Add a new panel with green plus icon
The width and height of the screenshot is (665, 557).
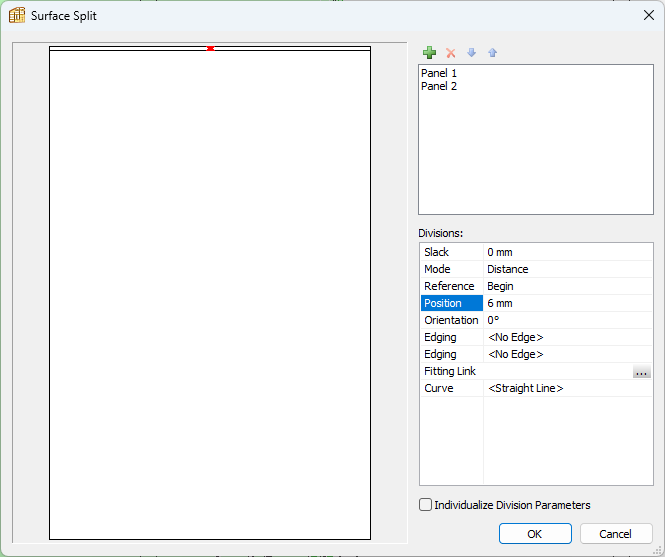[x=429, y=53]
